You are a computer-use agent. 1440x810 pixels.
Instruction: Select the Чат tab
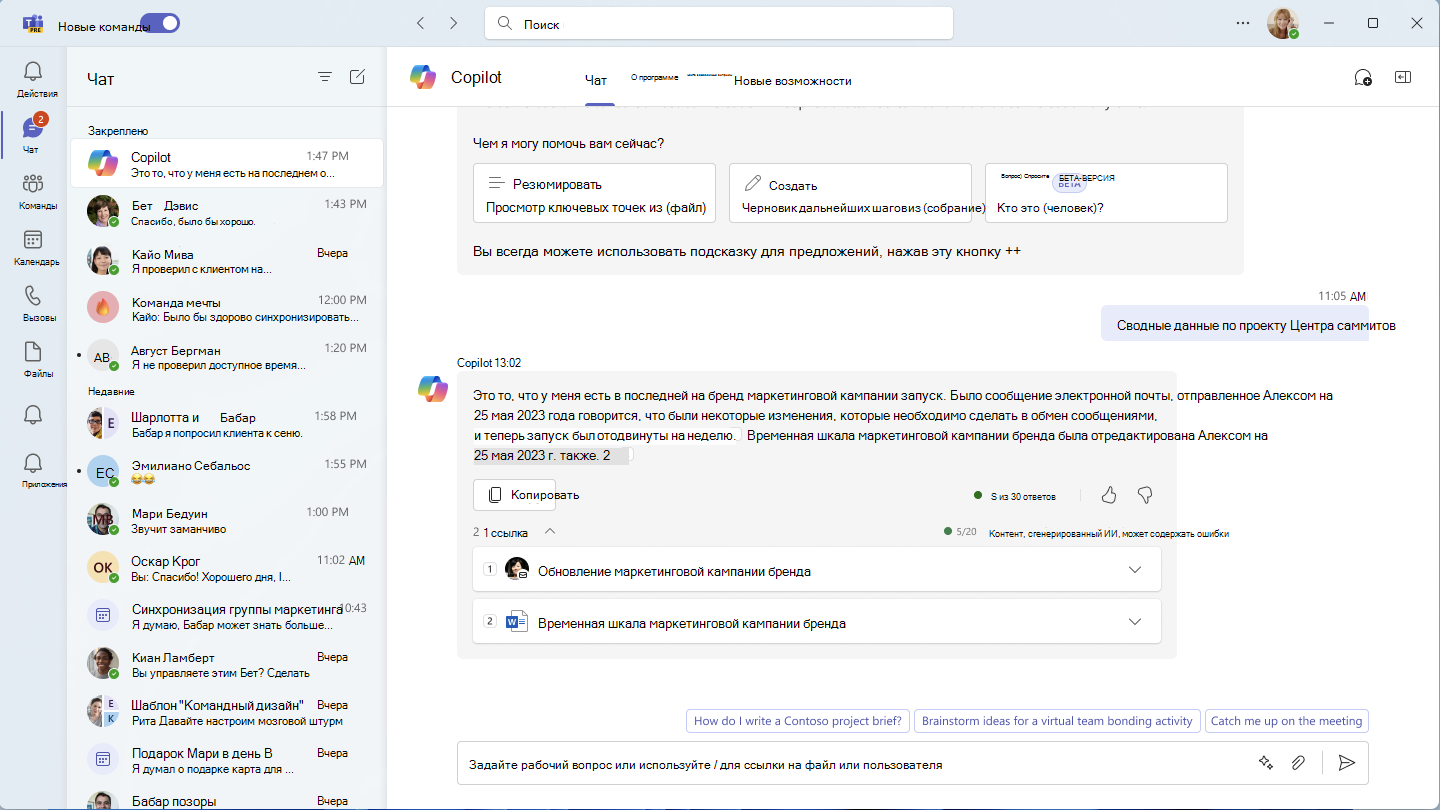[x=596, y=81]
